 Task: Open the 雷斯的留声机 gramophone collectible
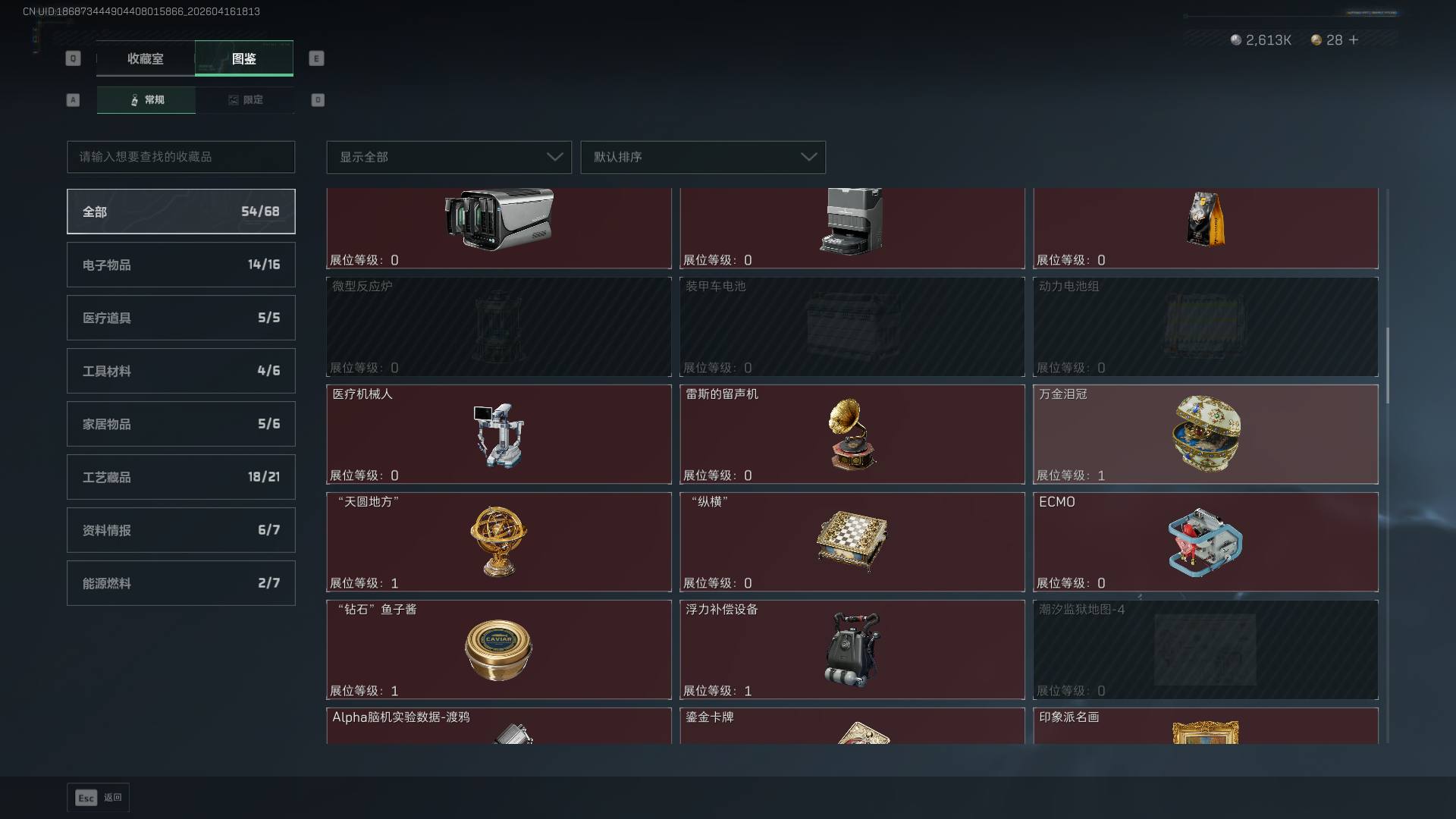click(x=852, y=435)
